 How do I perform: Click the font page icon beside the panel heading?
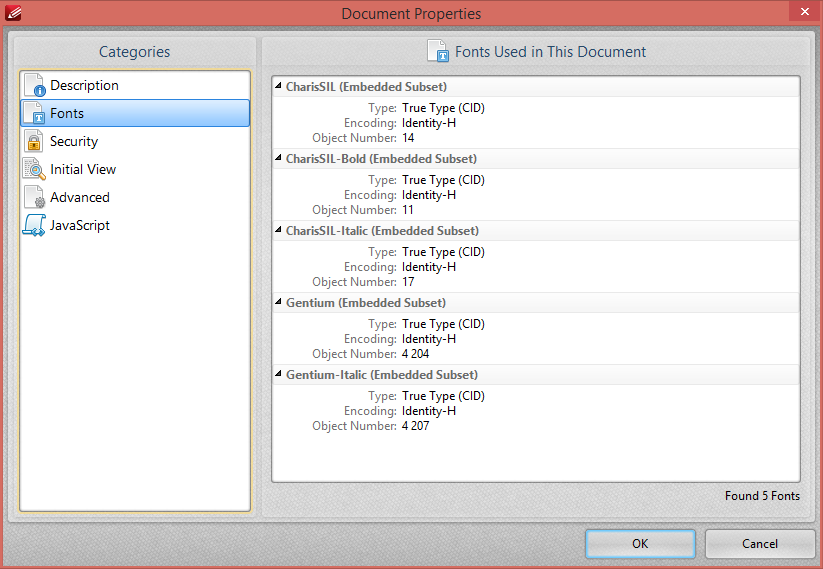(x=438, y=51)
